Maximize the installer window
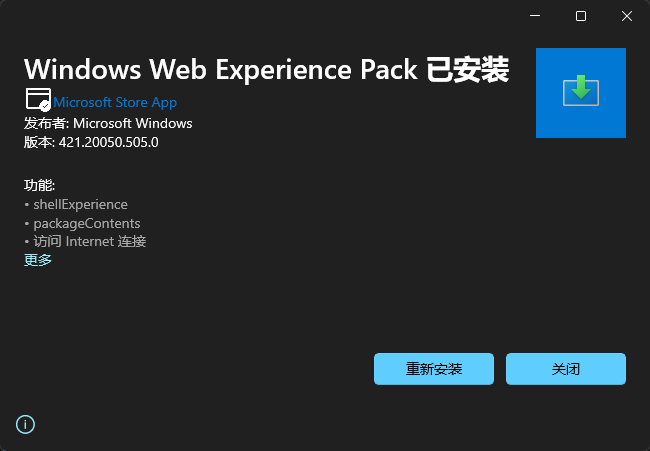The height and width of the screenshot is (451, 650). pos(581,16)
